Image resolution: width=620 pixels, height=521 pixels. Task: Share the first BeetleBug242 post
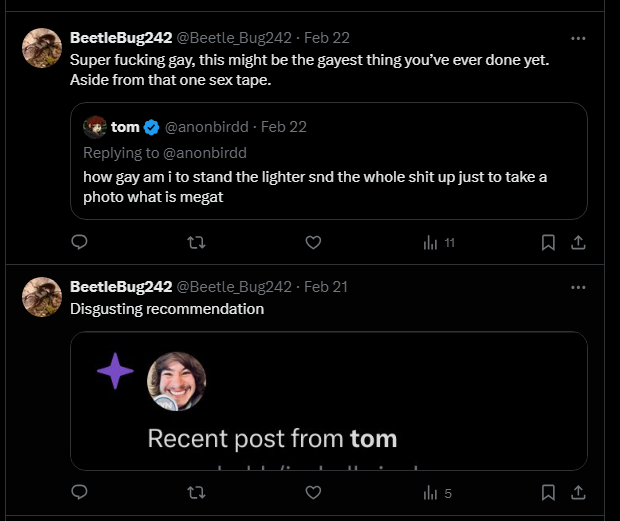point(578,242)
